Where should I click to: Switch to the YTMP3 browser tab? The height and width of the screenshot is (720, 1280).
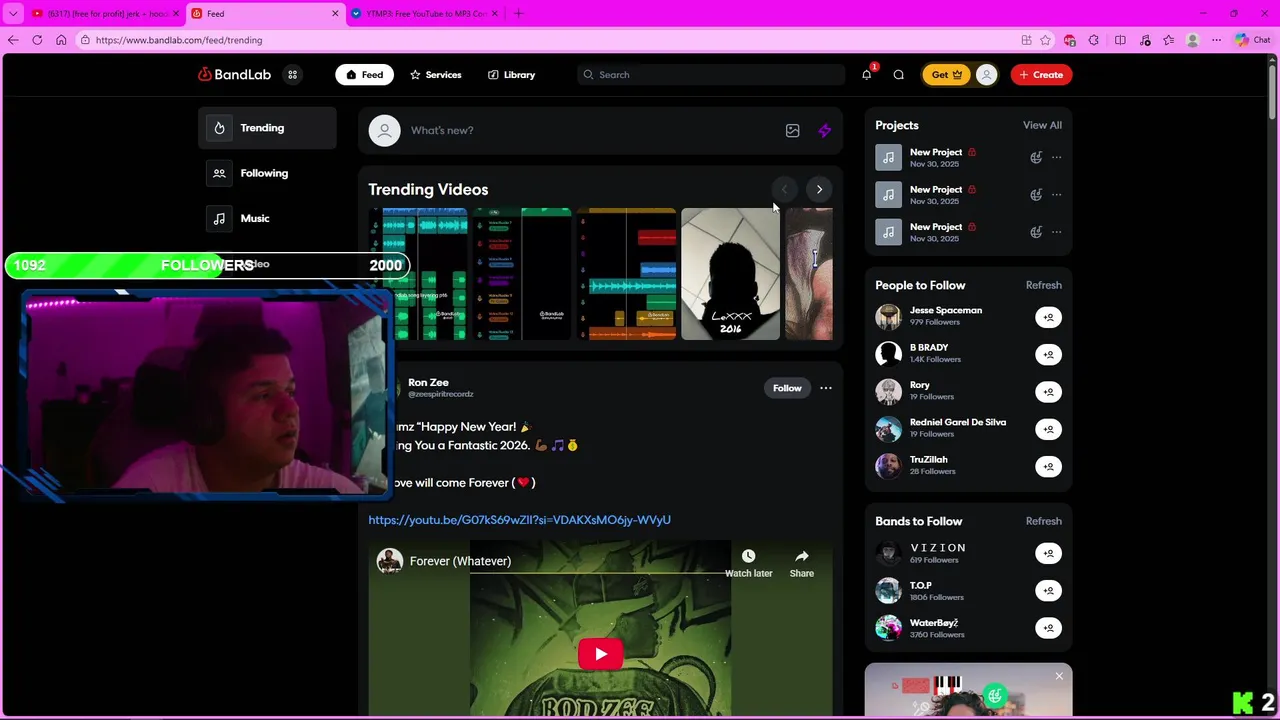(425, 14)
